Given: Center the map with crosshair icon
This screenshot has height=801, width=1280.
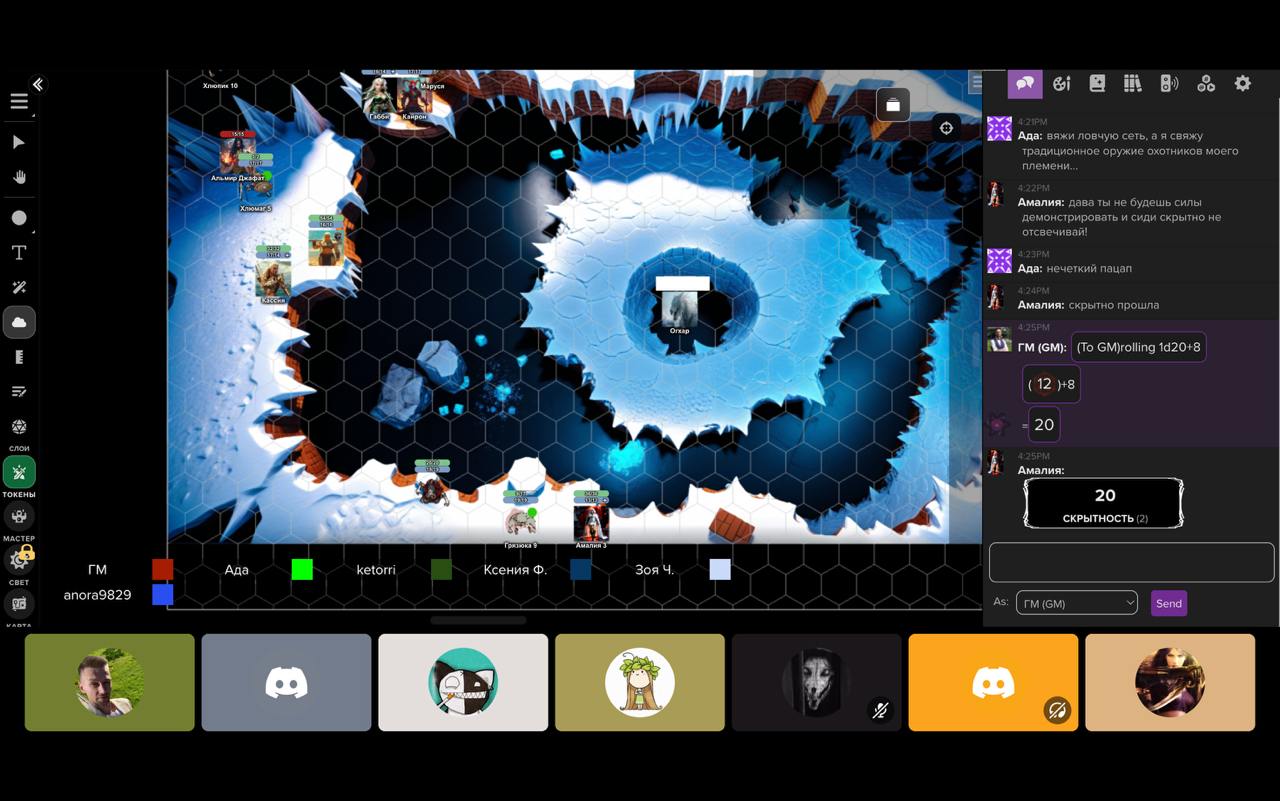Looking at the screenshot, I should point(946,128).
